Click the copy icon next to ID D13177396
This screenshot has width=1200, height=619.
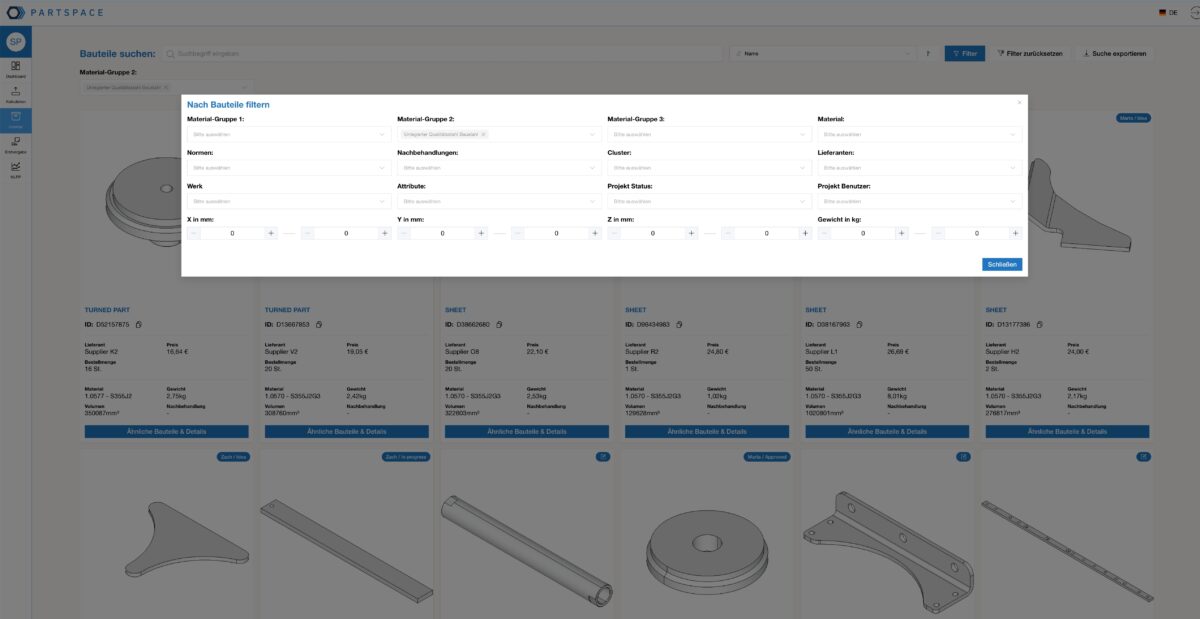point(1039,323)
